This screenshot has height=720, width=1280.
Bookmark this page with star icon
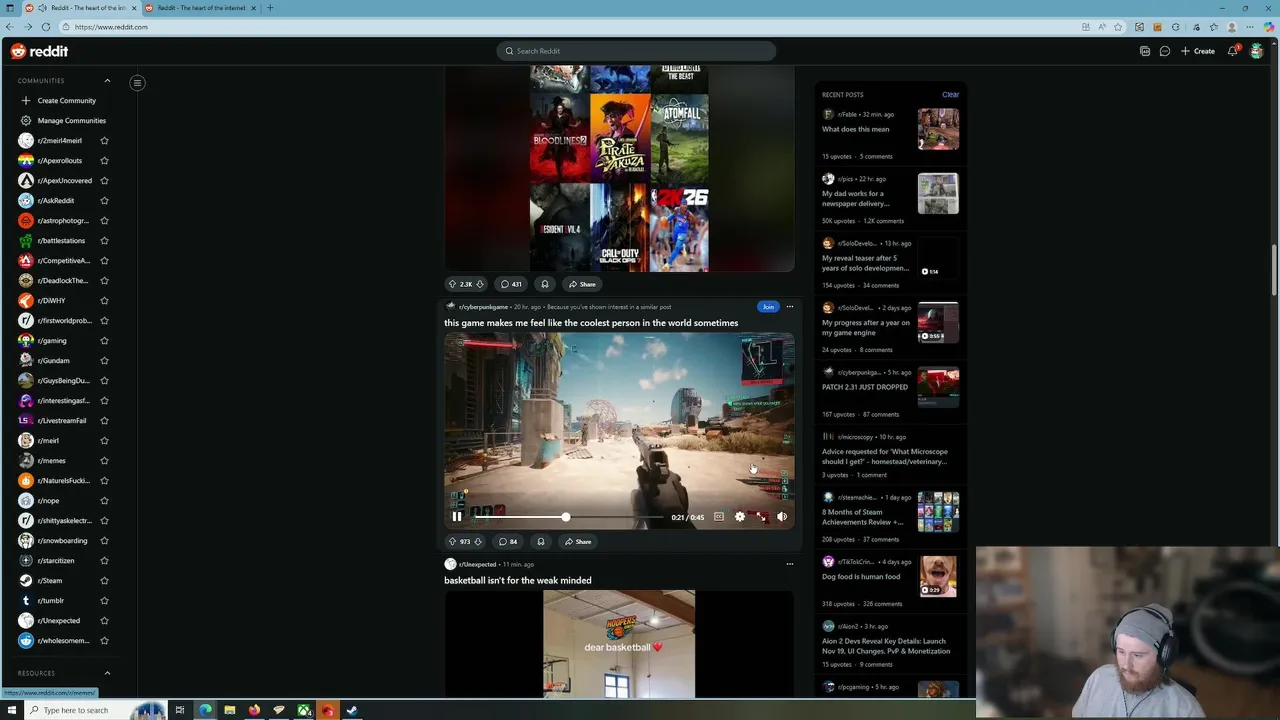1118,27
